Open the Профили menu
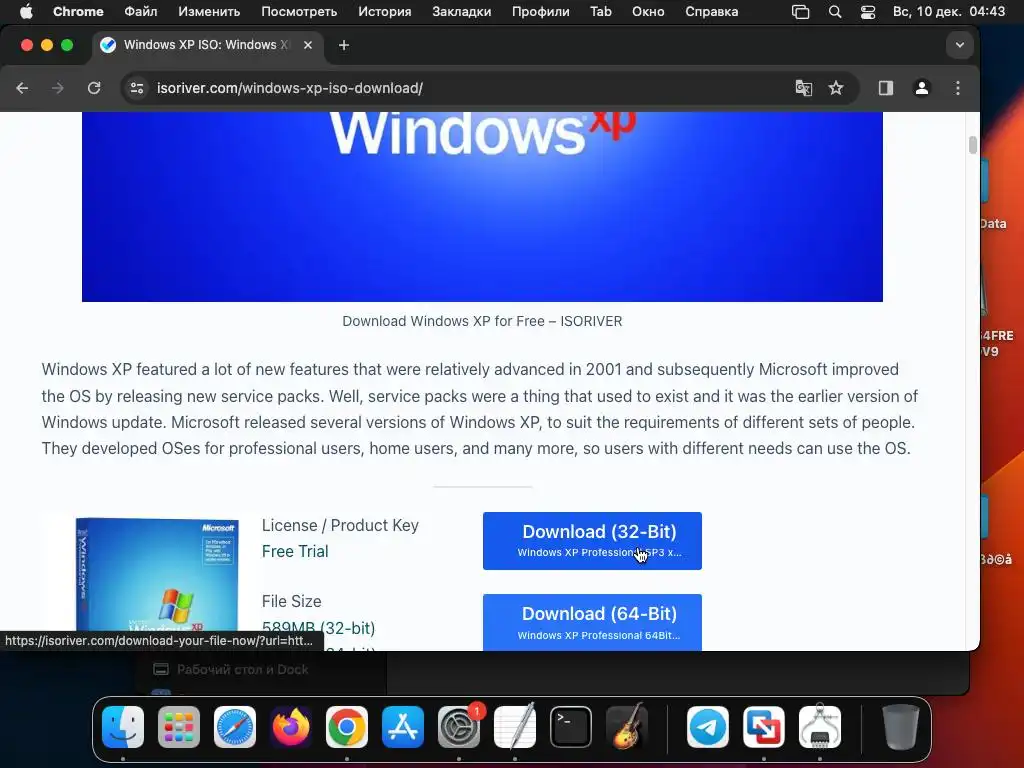The height and width of the screenshot is (768, 1024). pyautogui.click(x=541, y=12)
